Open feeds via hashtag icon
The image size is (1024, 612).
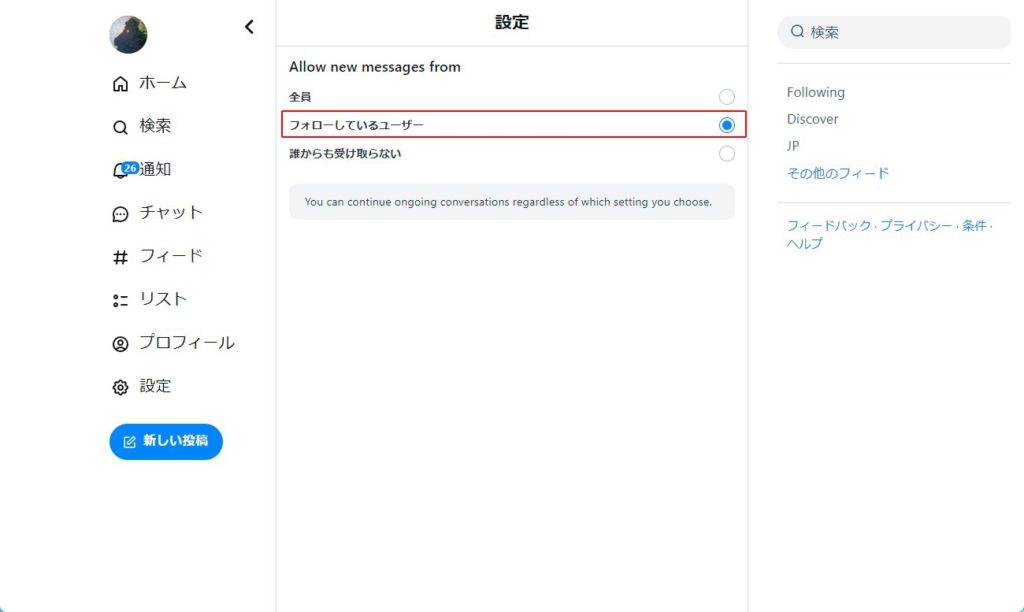pos(120,257)
